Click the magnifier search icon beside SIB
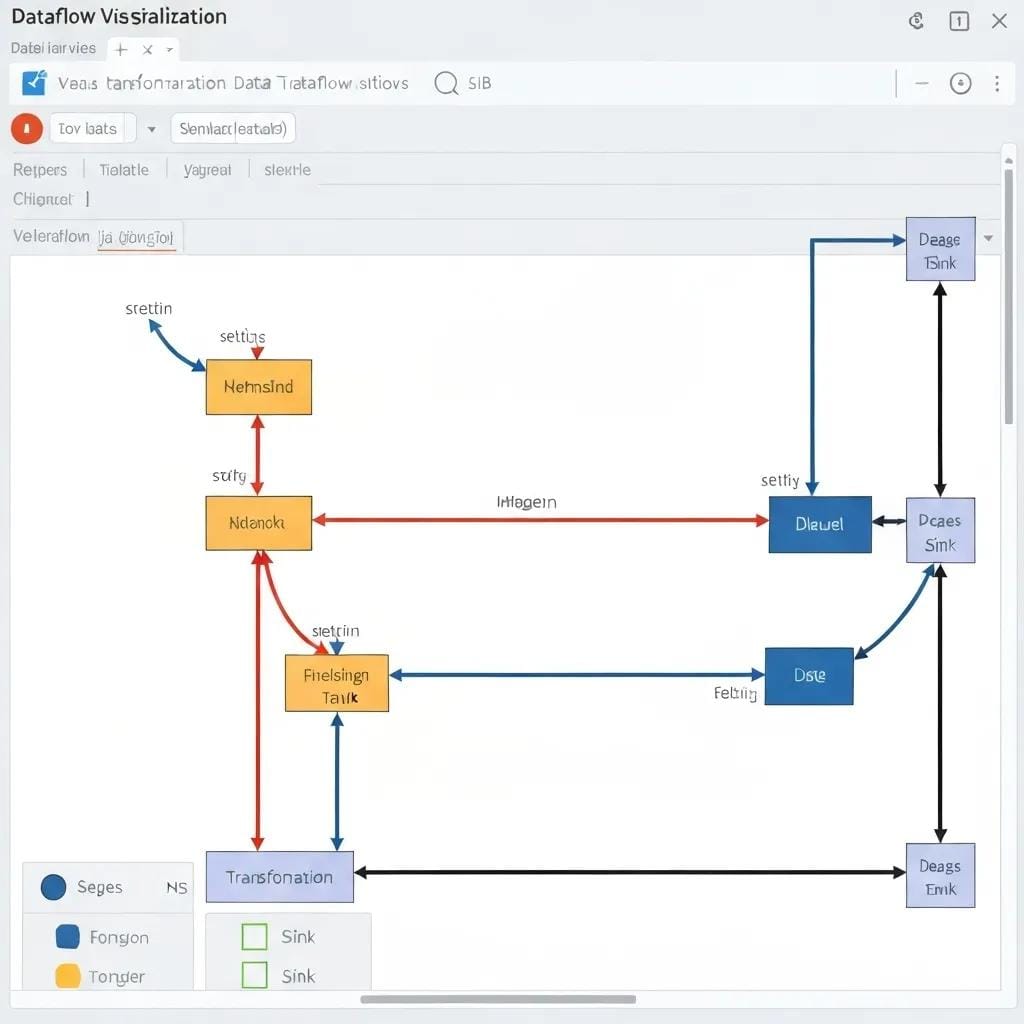 pos(446,83)
